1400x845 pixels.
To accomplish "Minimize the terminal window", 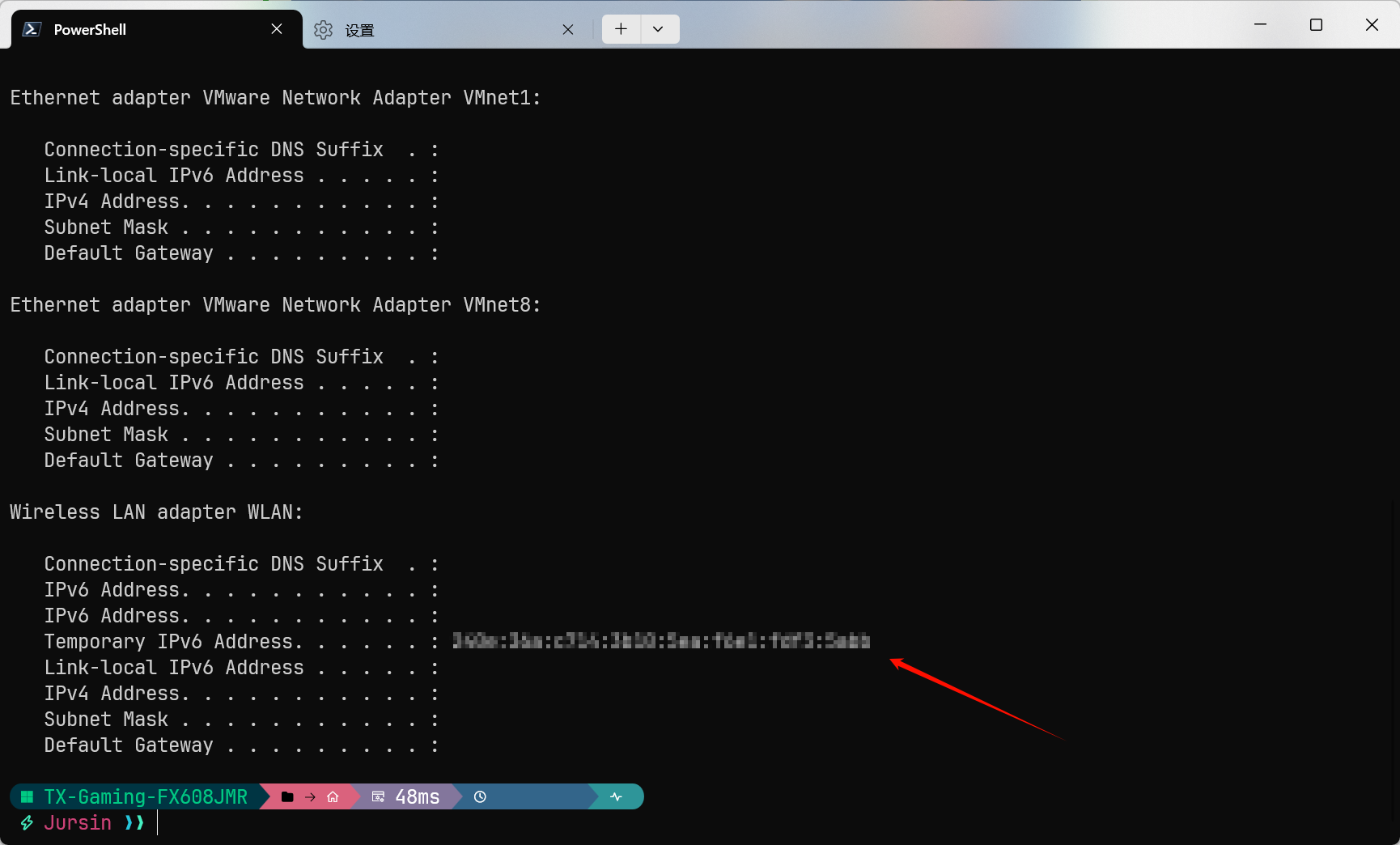I will pyautogui.click(x=1260, y=25).
